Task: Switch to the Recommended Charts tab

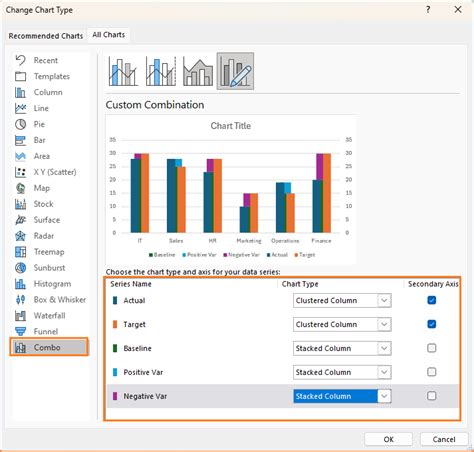Action: [46, 36]
